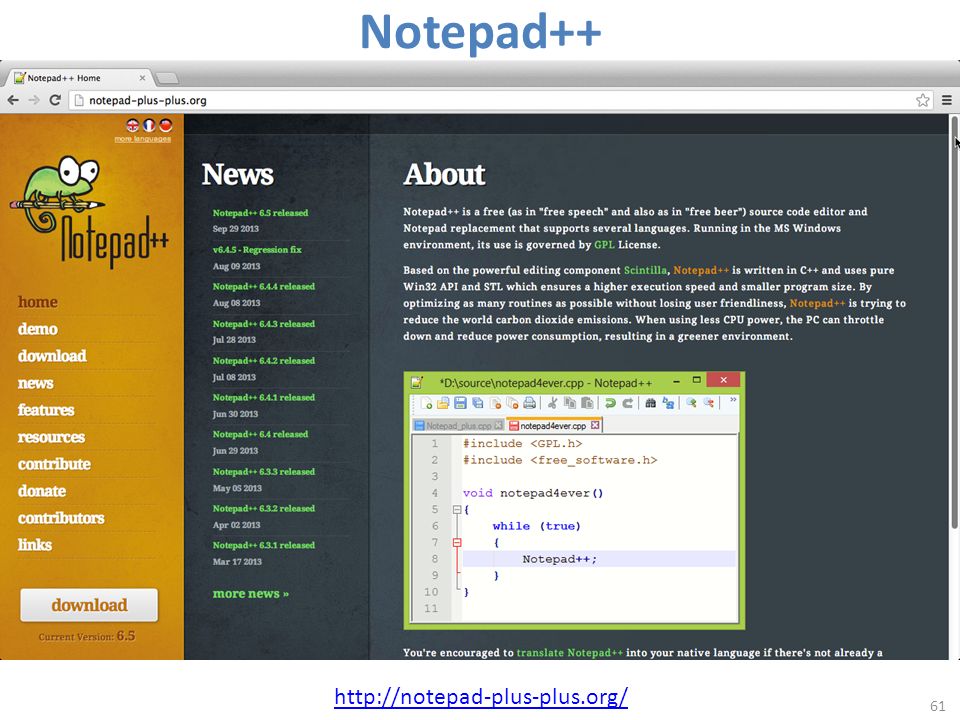The height and width of the screenshot is (720, 960).
Task: Click the browser forward arrow
Action: tap(34, 100)
